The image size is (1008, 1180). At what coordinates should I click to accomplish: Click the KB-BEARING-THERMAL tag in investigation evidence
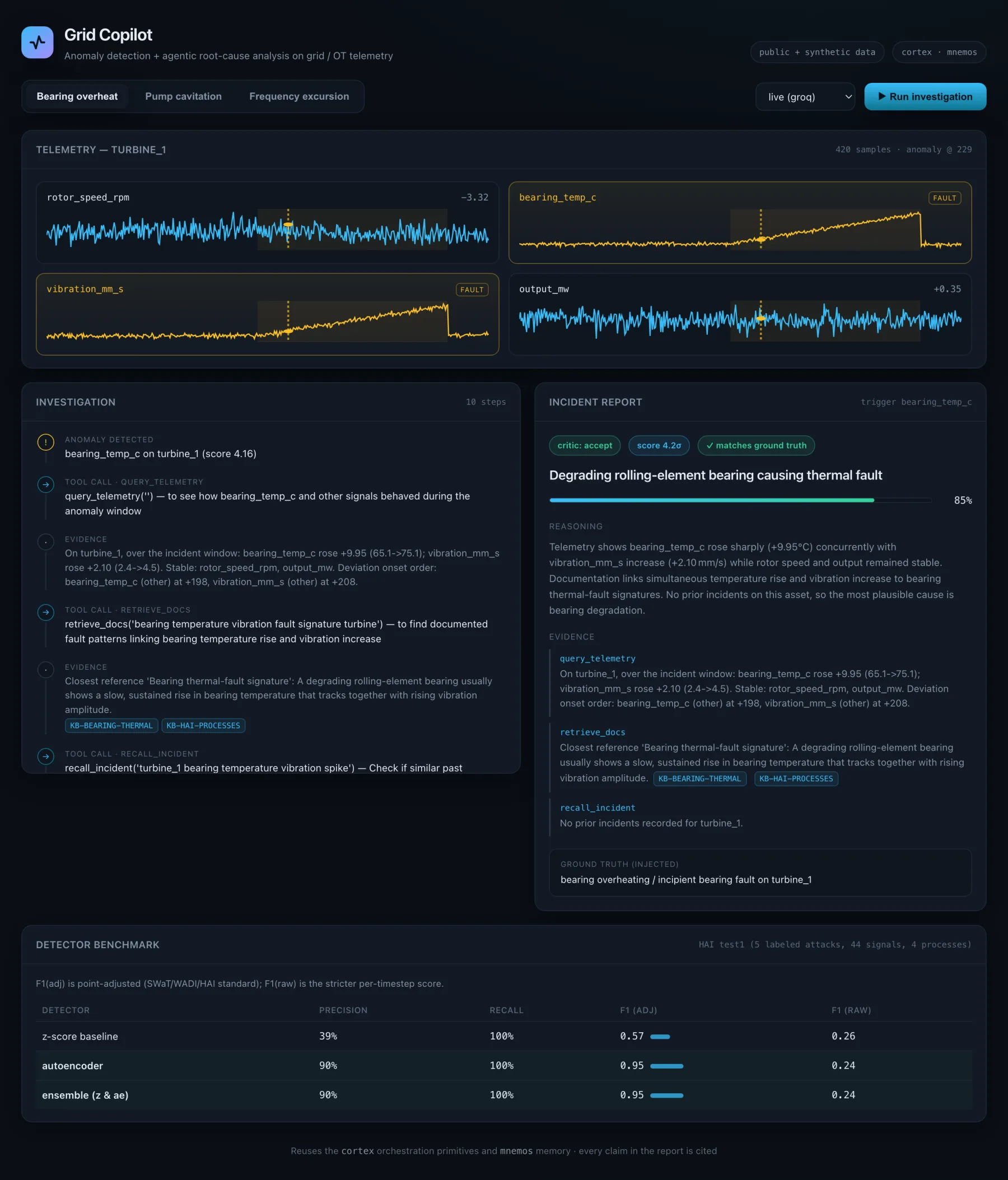coord(111,726)
